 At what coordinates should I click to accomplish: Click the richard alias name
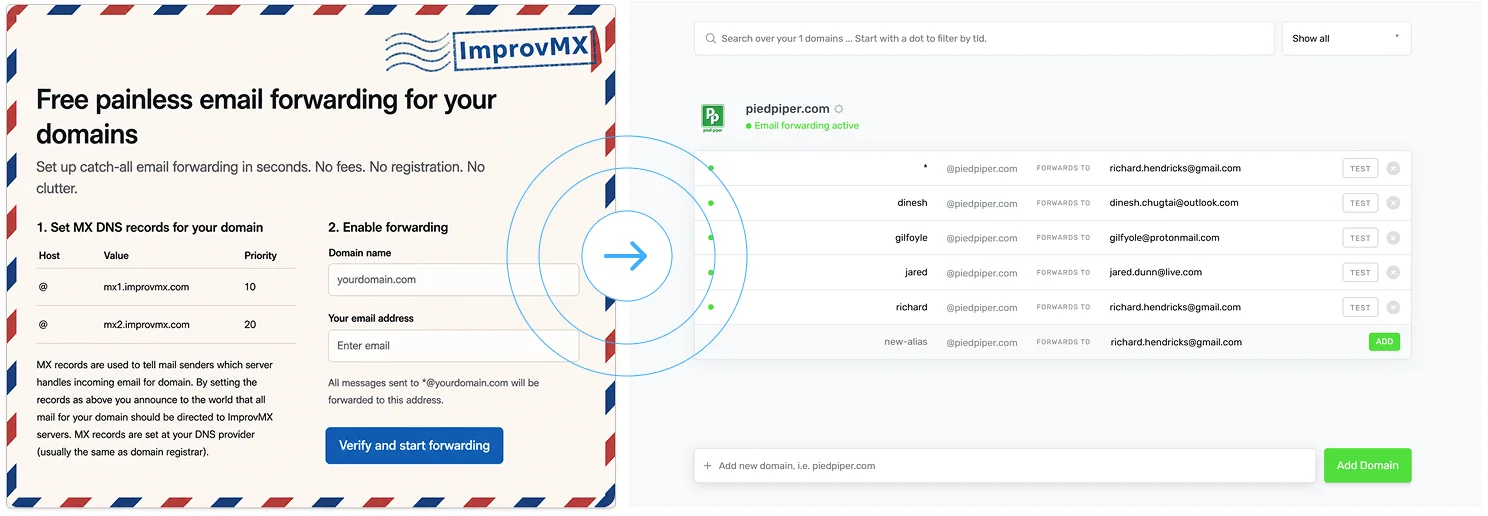[912, 307]
